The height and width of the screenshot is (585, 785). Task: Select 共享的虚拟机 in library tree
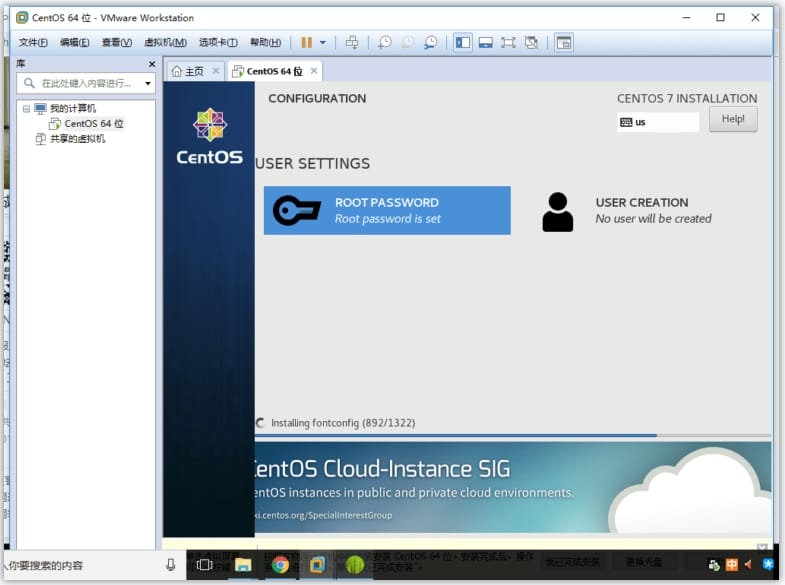[x=77, y=139]
